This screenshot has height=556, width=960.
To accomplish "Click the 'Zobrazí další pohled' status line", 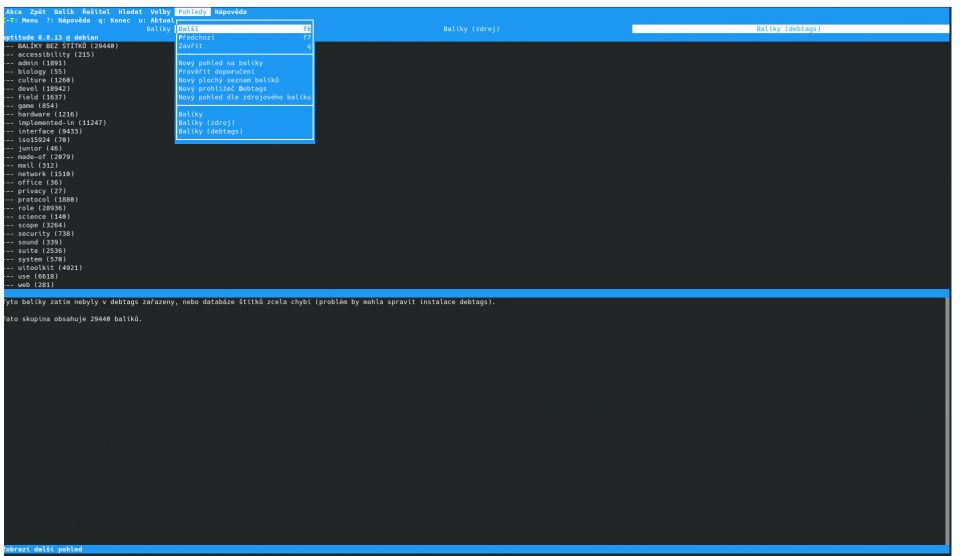I will (43, 550).
